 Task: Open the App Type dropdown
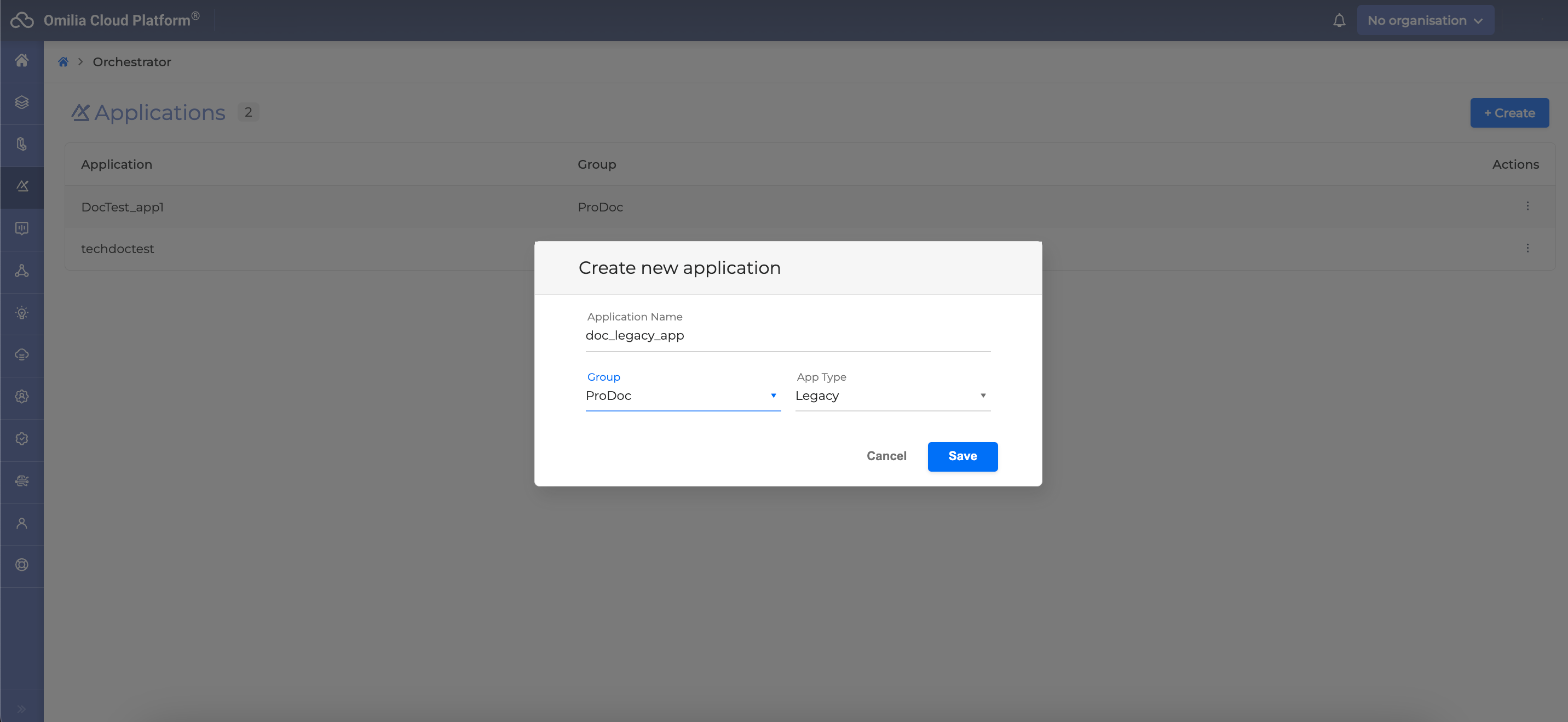(x=892, y=396)
